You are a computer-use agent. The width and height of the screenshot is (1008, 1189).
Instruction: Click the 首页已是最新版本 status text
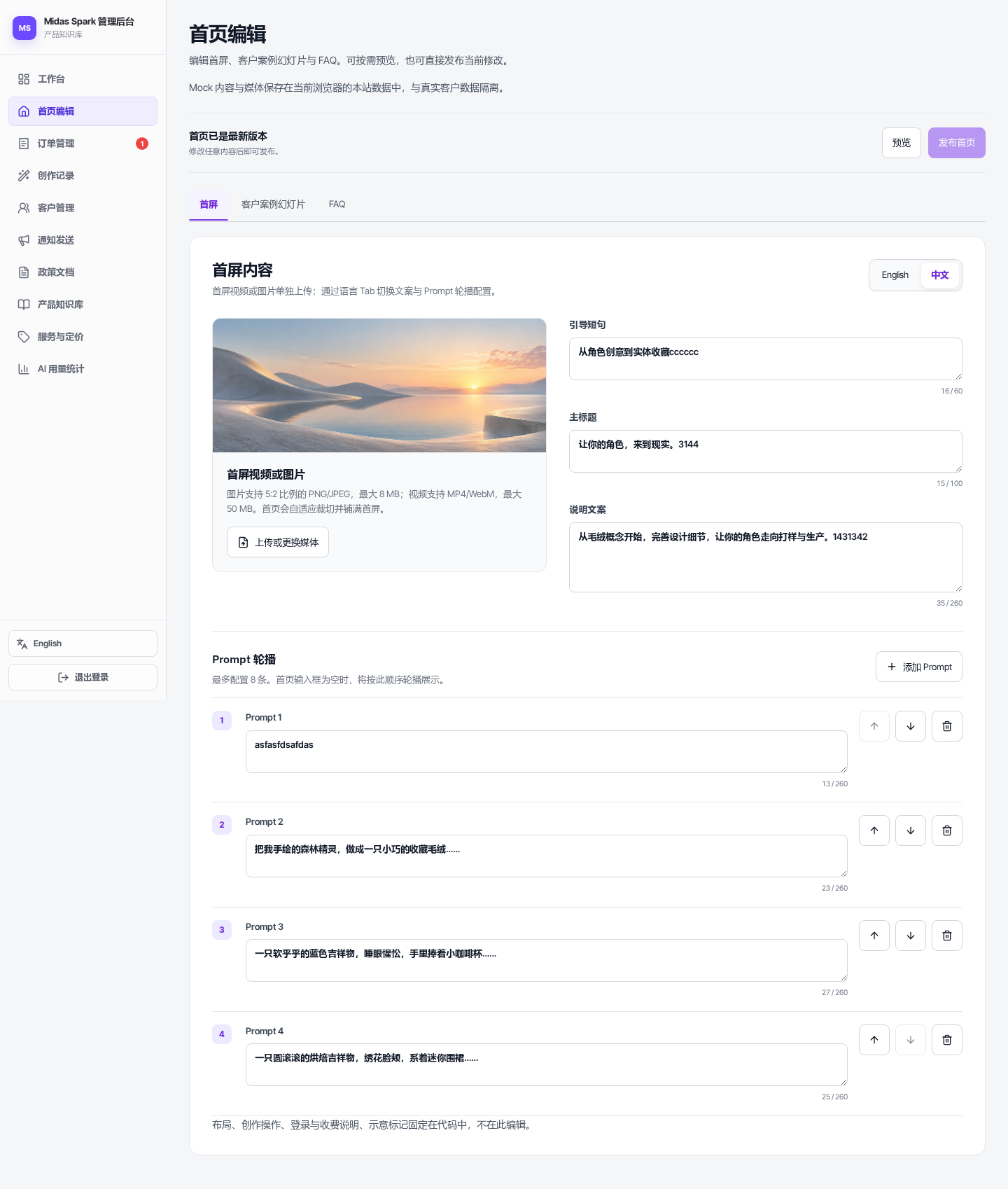point(228,136)
